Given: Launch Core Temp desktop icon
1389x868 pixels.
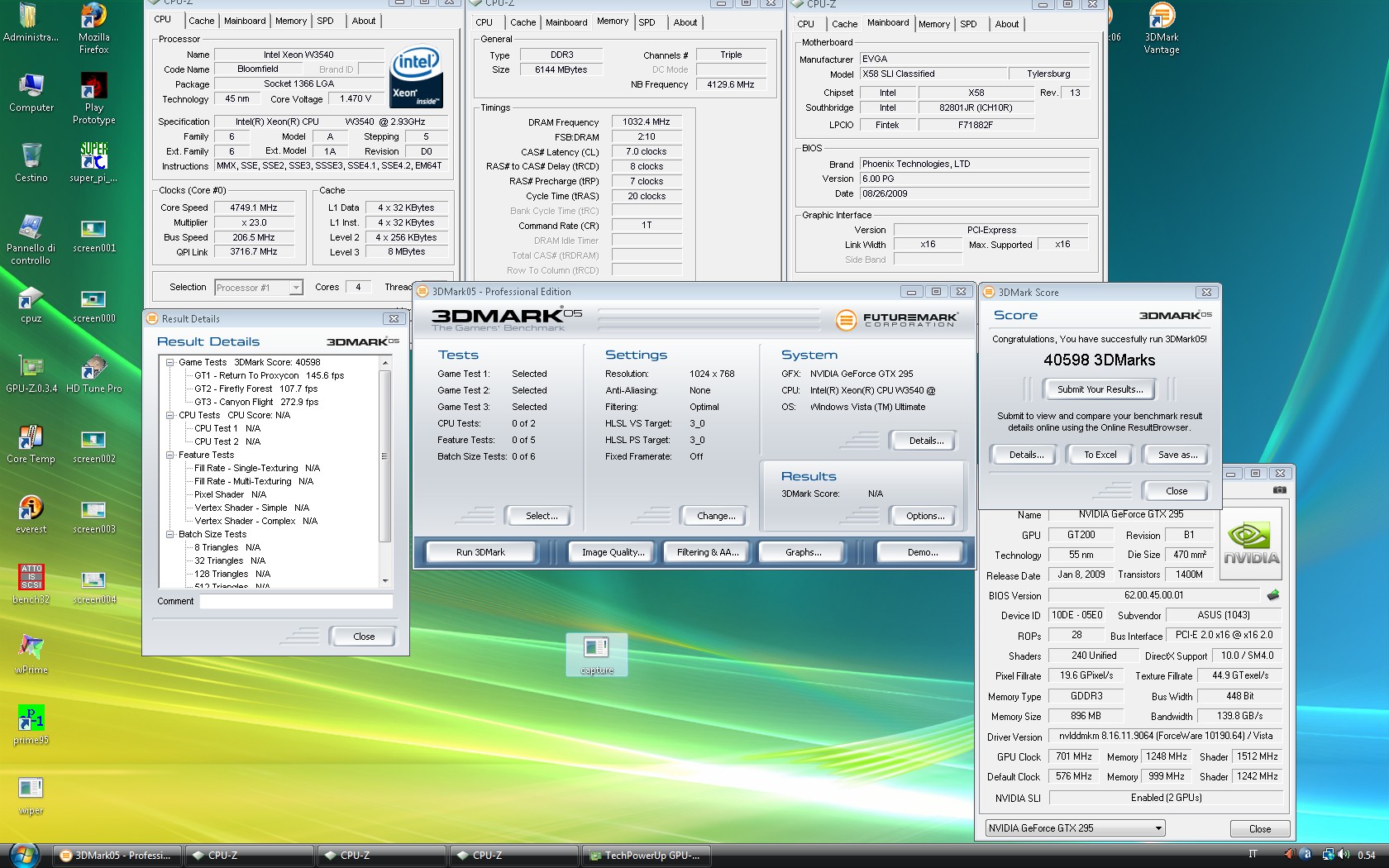Looking at the screenshot, I should (x=31, y=444).
